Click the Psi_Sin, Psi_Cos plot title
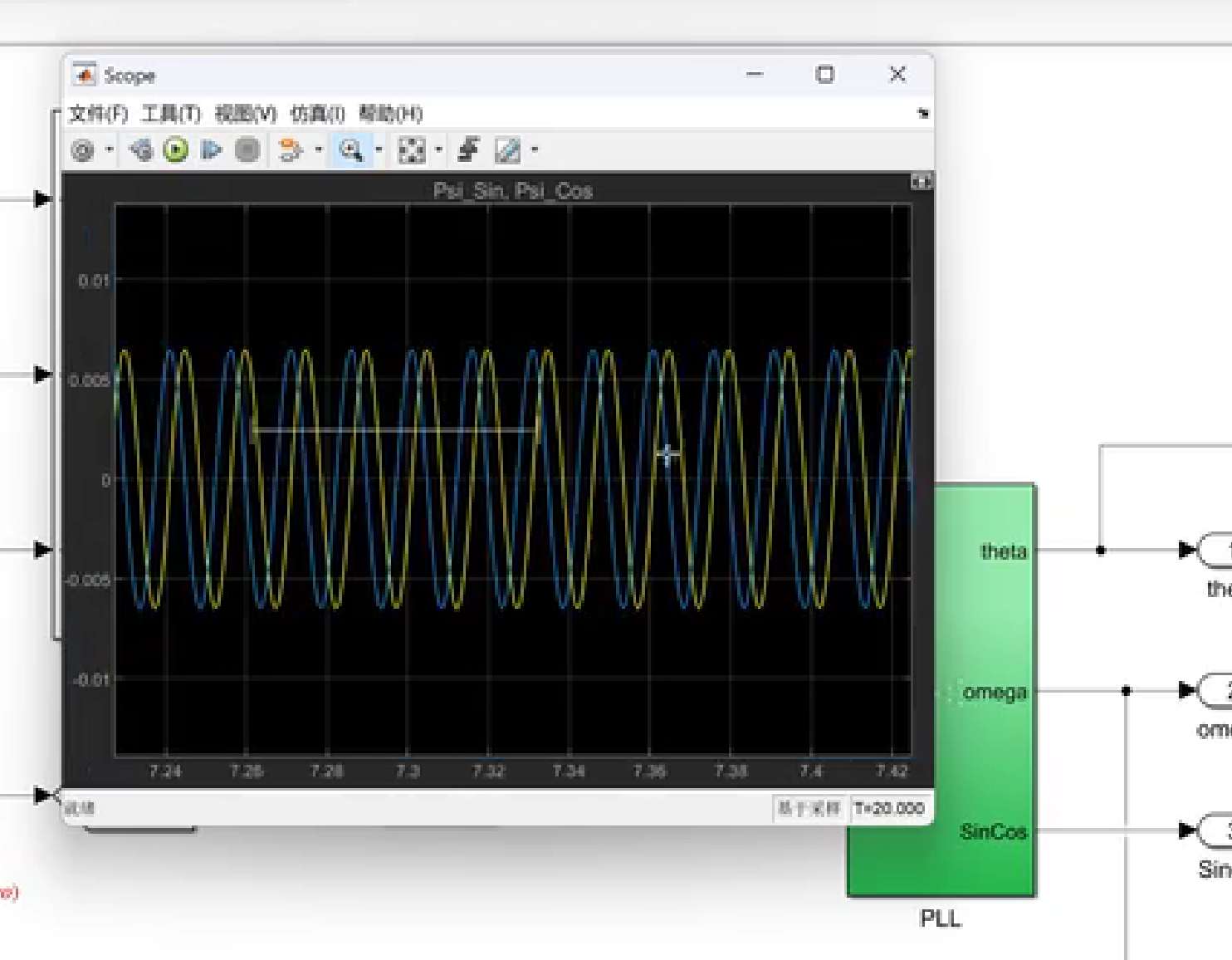The width and height of the screenshot is (1232, 960). (512, 191)
